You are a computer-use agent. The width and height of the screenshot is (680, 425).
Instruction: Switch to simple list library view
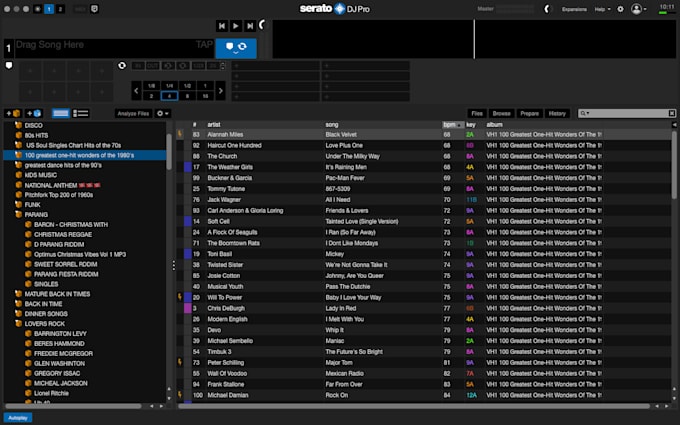coord(61,114)
